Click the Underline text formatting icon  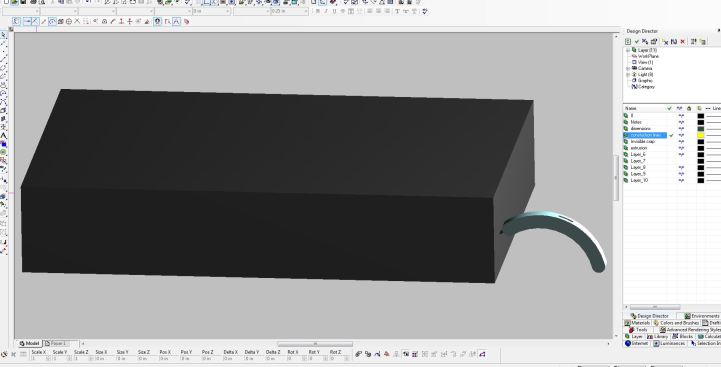click(334, 11)
